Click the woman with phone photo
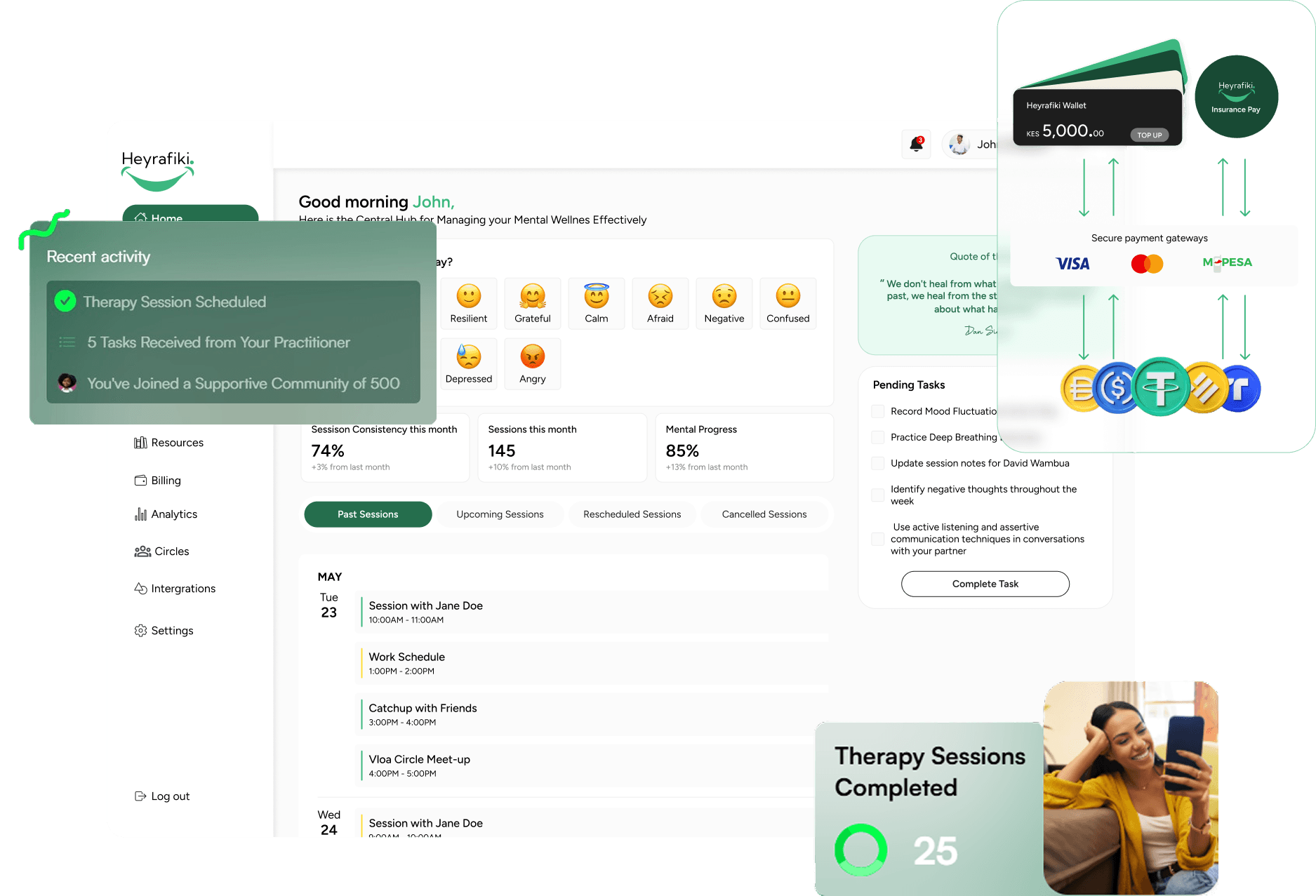This screenshot has height=896, width=1316. (1131, 787)
